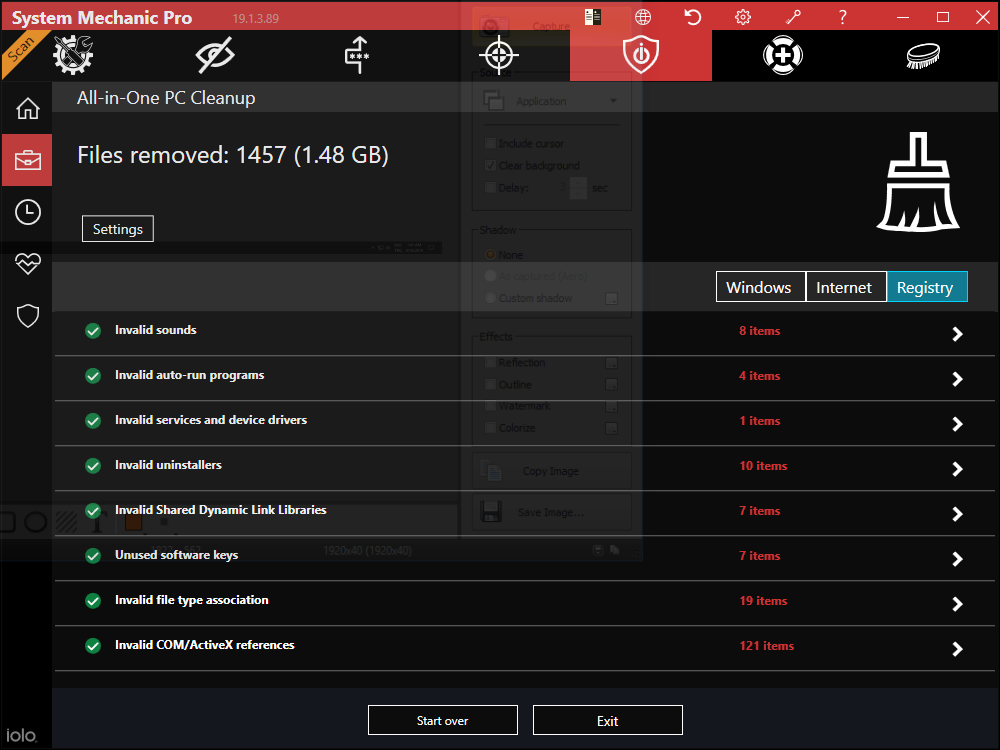
Task: Click the Unused software keys label
Action: pyautogui.click(x=177, y=555)
